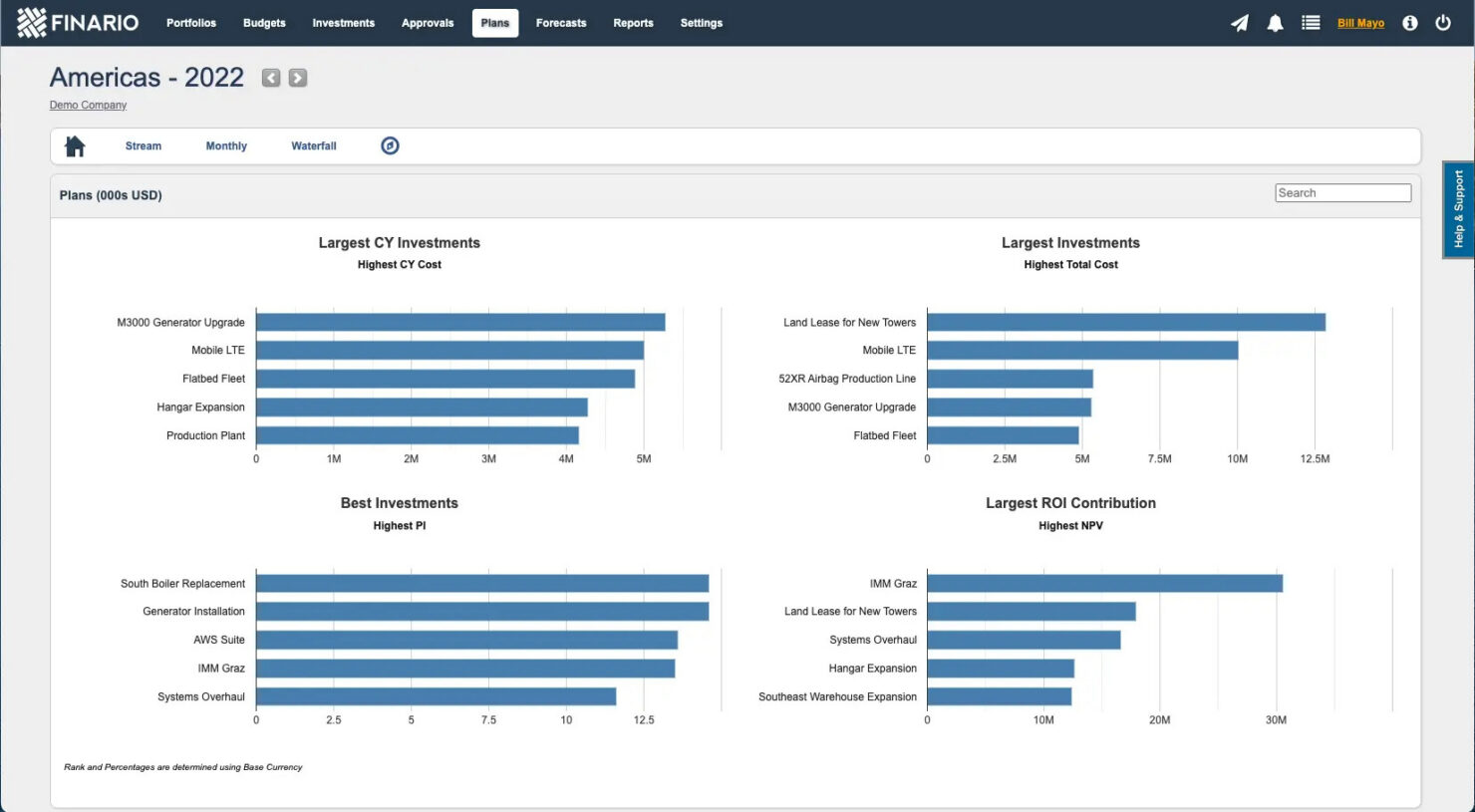Switch to the Monthly view
Viewport: 1475px width, 812px height.
click(226, 145)
